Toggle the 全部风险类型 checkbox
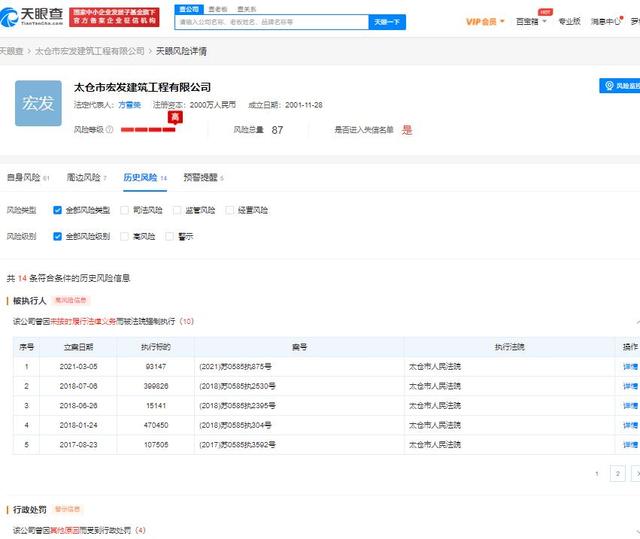 58,210
